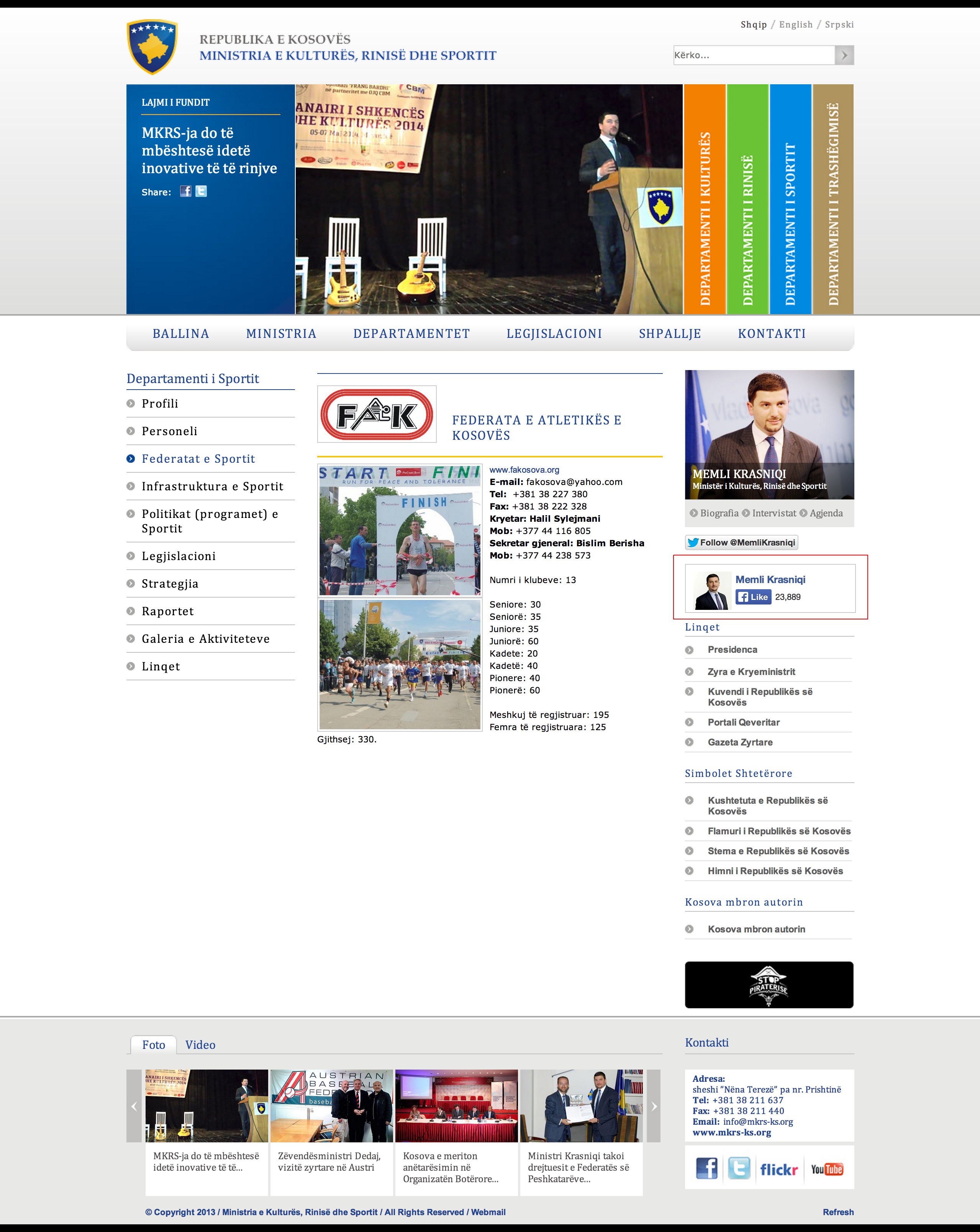Switch to the Video tab
The height and width of the screenshot is (1232, 980).
pos(200,1045)
